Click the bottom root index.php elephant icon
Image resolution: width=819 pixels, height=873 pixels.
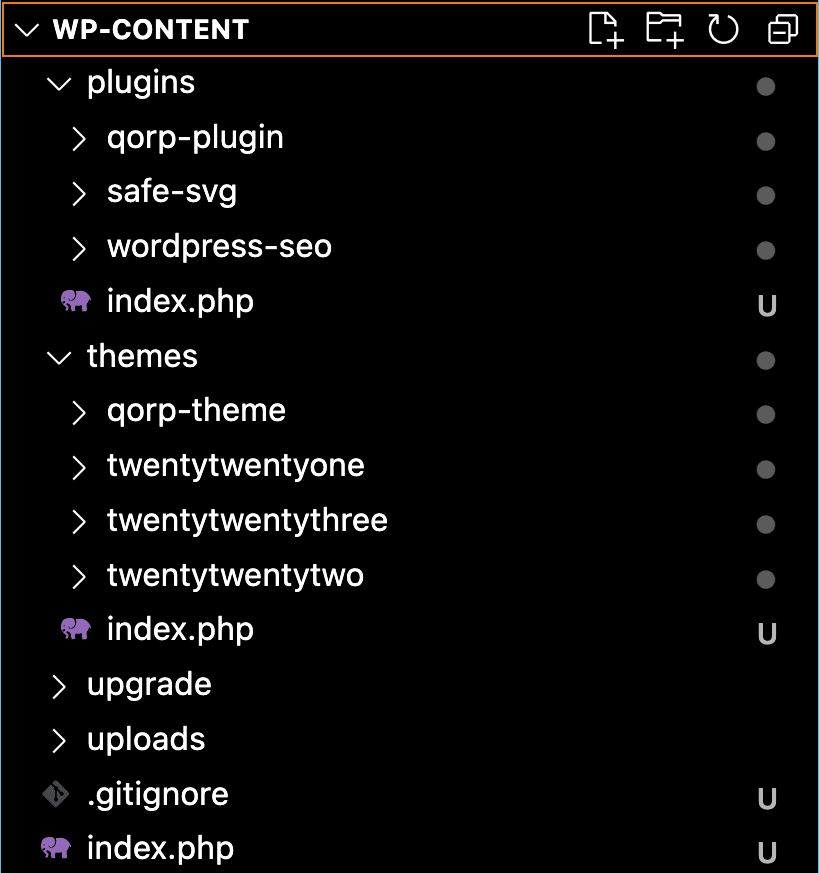(x=56, y=848)
